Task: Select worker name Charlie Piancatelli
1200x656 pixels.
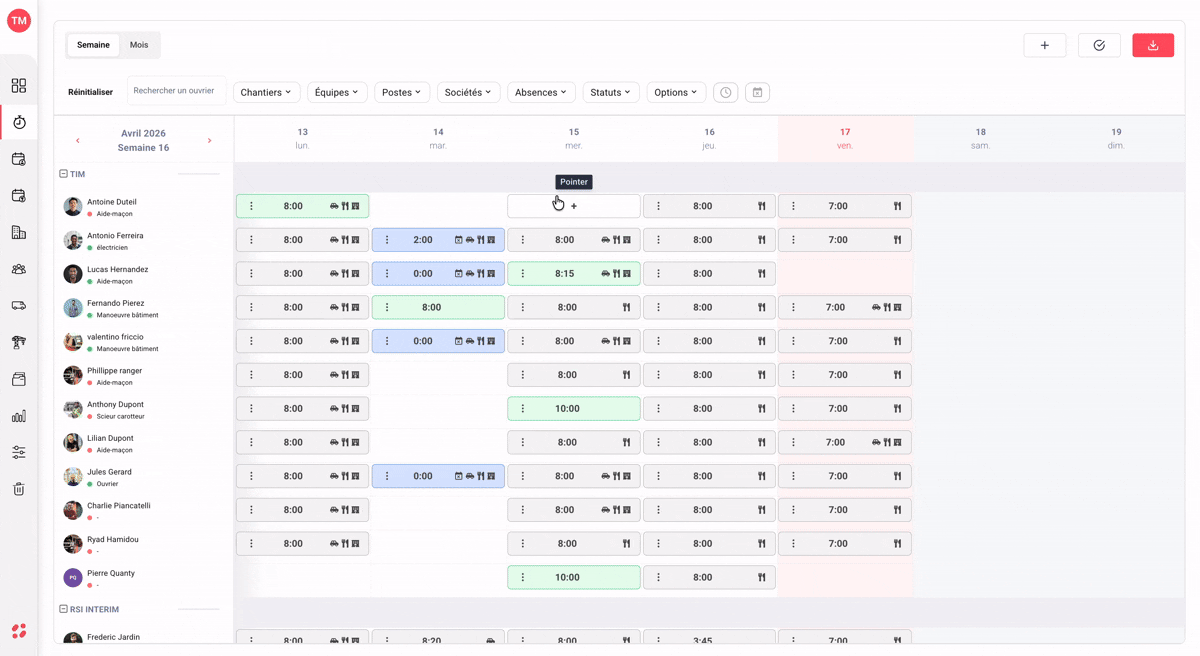Action: click(x=119, y=506)
